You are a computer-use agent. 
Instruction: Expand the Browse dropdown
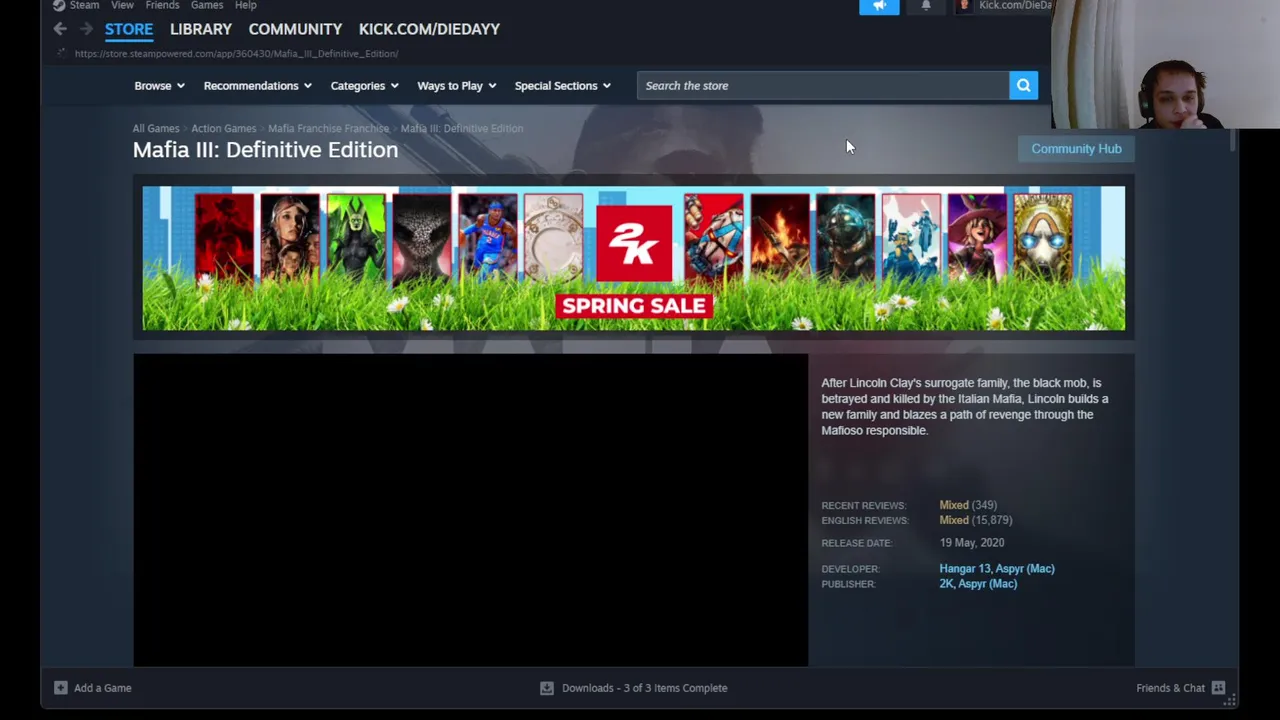[x=159, y=86]
